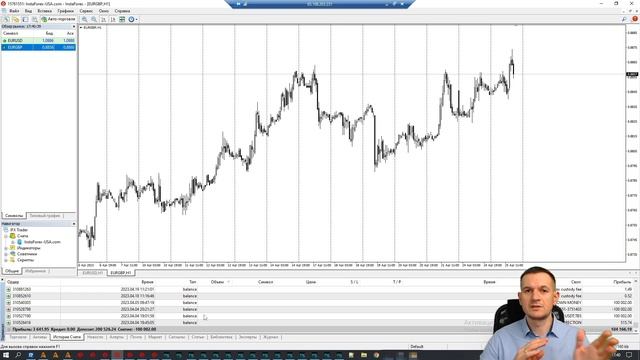Switch to the EURUSD,H1 chart tab
Viewport: 640px width, 360px height.
(93, 273)
